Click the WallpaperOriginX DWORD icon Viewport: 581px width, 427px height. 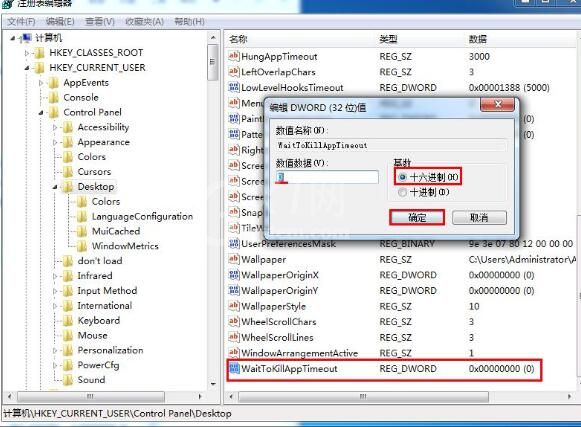pos(234,275)
